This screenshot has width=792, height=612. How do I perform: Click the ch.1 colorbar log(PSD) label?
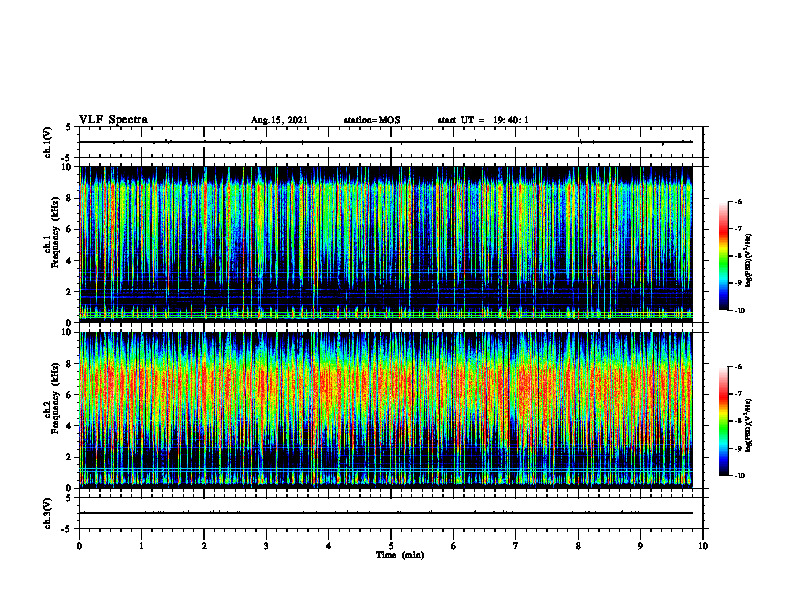[749, 260]
